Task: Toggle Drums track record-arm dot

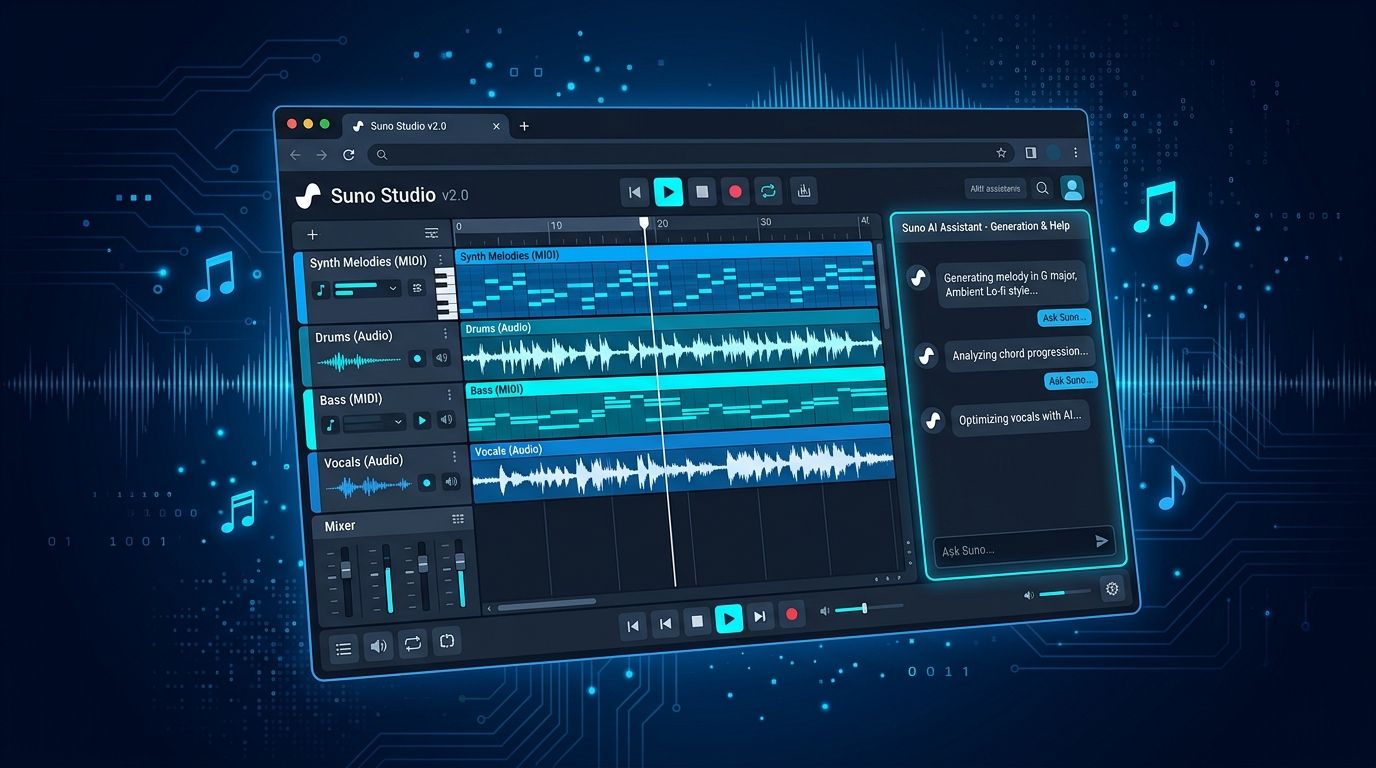Action: 417,358
